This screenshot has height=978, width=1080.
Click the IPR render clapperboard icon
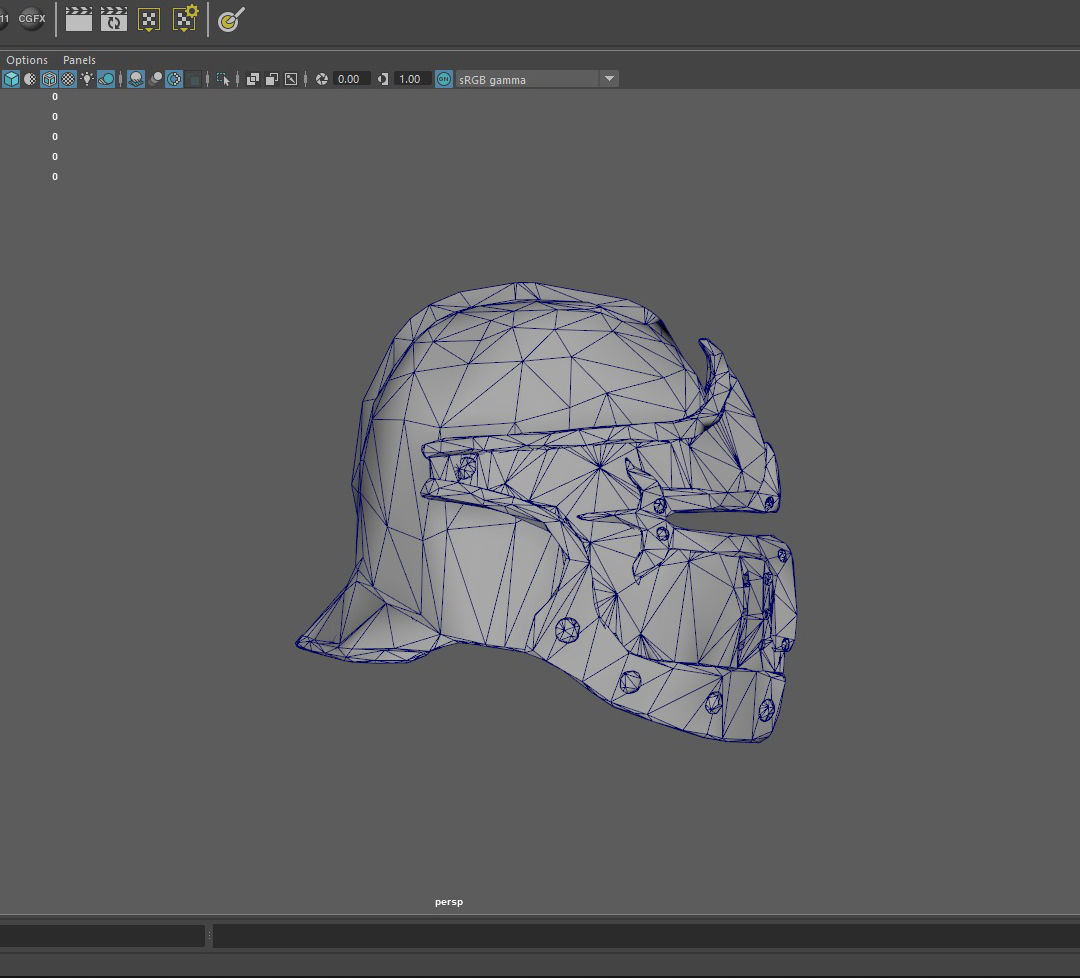click(114, 19)
